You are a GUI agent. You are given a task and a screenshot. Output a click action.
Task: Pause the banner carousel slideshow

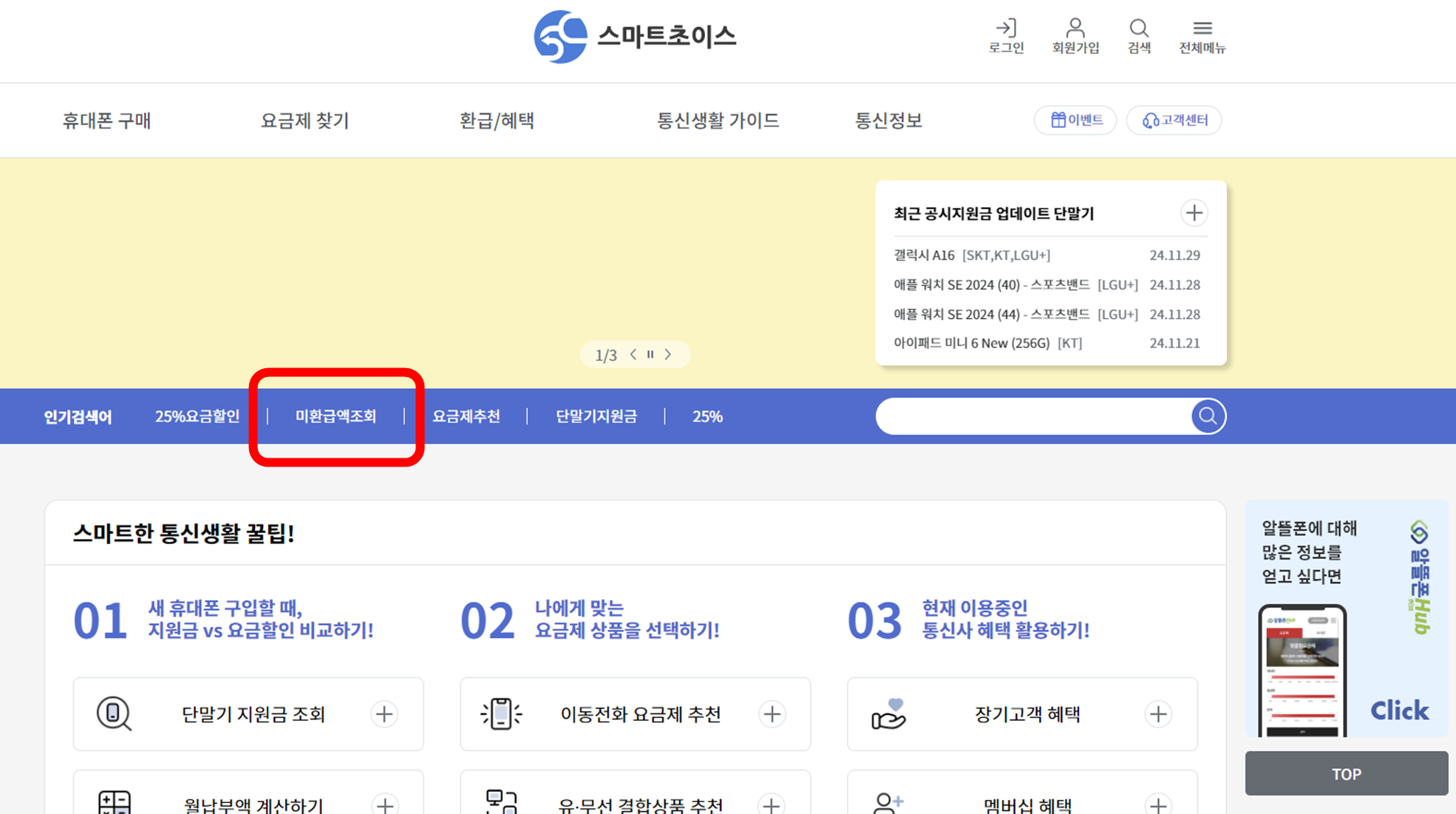[x=650, y=354]
